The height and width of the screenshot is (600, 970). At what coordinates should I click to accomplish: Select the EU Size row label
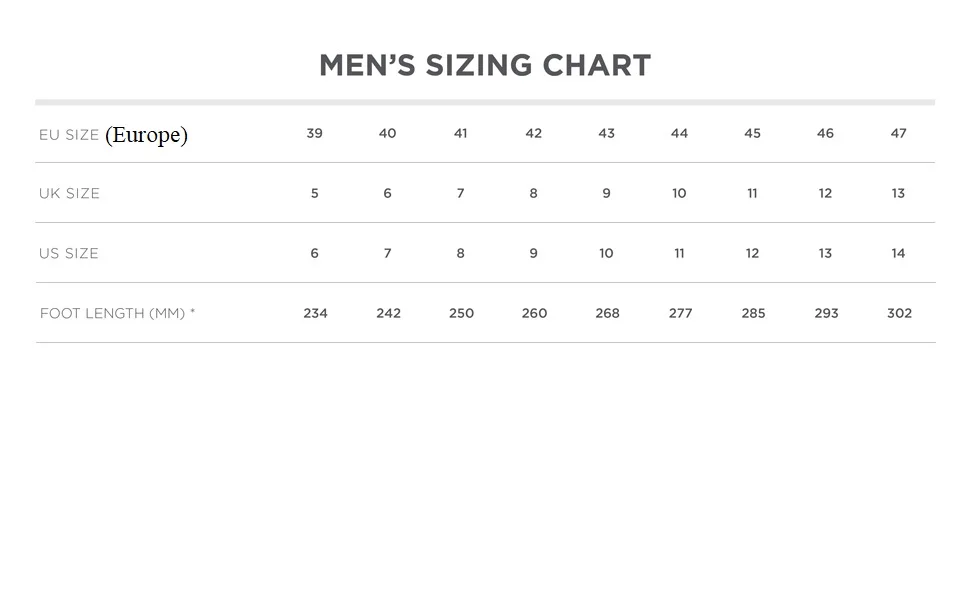[69, 135]
